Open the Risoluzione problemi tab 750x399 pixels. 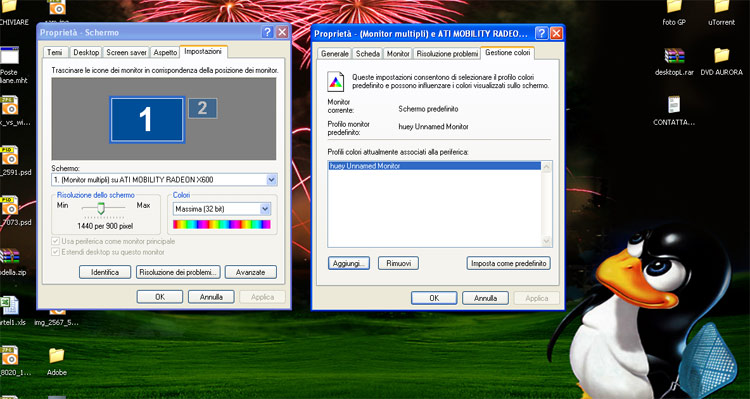click(447, 54)
